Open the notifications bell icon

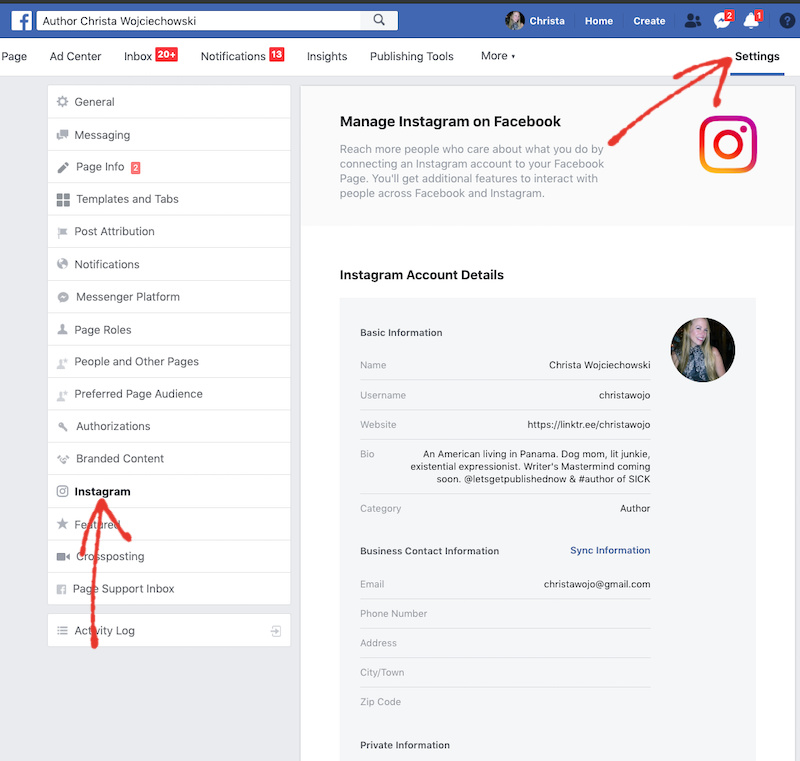(x=751, y=20)
